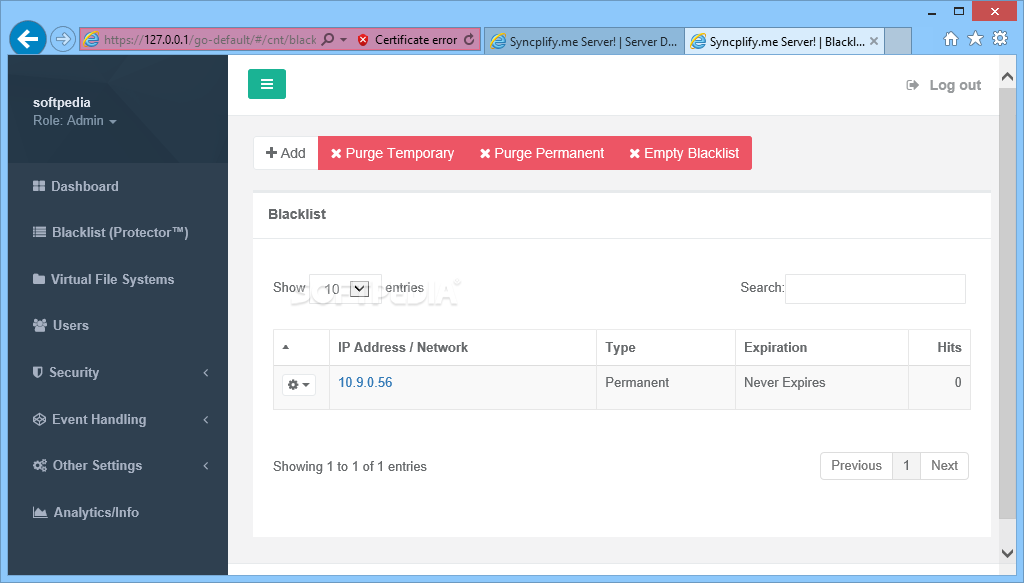This screenshot has width=1024, height=583.
Task: Sort by Expiration column header
Action: 822,347
